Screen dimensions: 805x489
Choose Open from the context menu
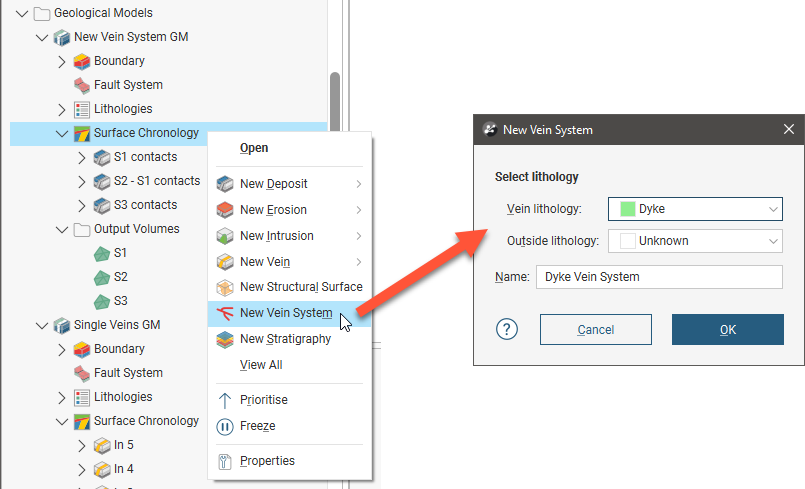[254, 148]
